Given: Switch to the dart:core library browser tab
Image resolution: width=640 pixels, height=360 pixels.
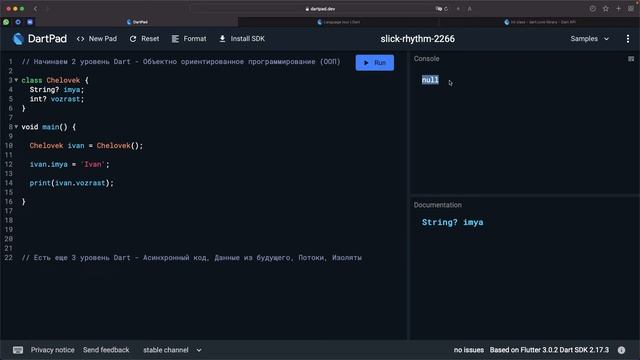Looking at the screenshot, I should [x=540, y=22].
